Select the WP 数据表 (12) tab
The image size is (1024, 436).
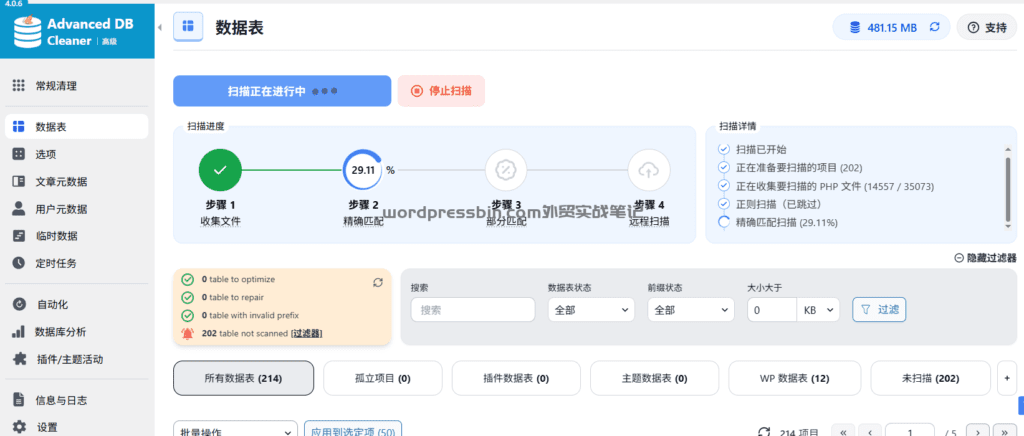(x=795, y=378)
